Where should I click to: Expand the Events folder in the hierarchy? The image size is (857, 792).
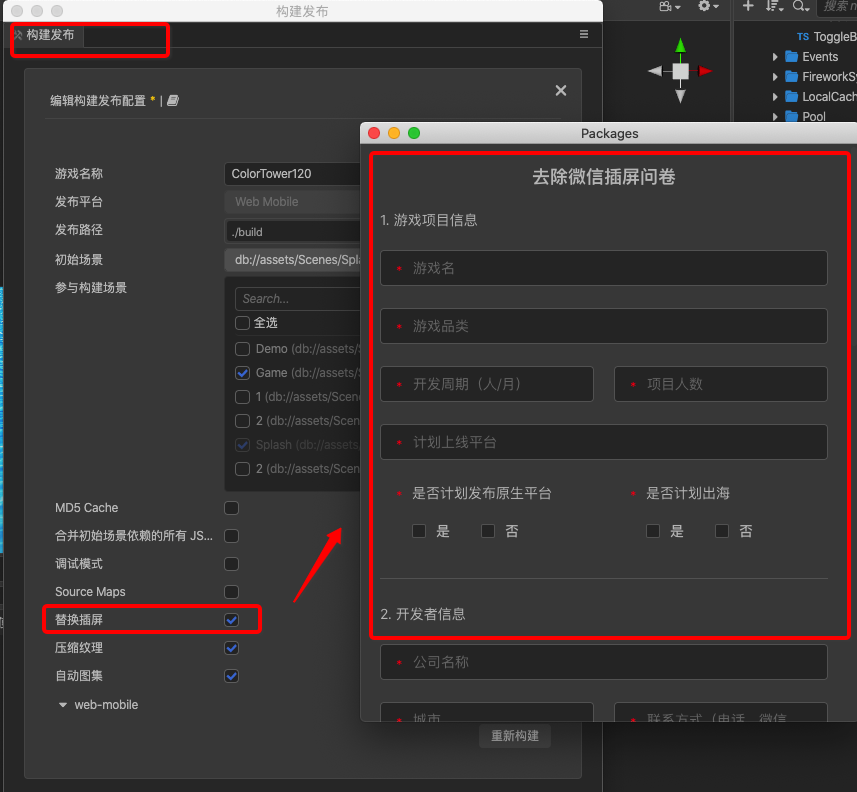pos(775,57)
